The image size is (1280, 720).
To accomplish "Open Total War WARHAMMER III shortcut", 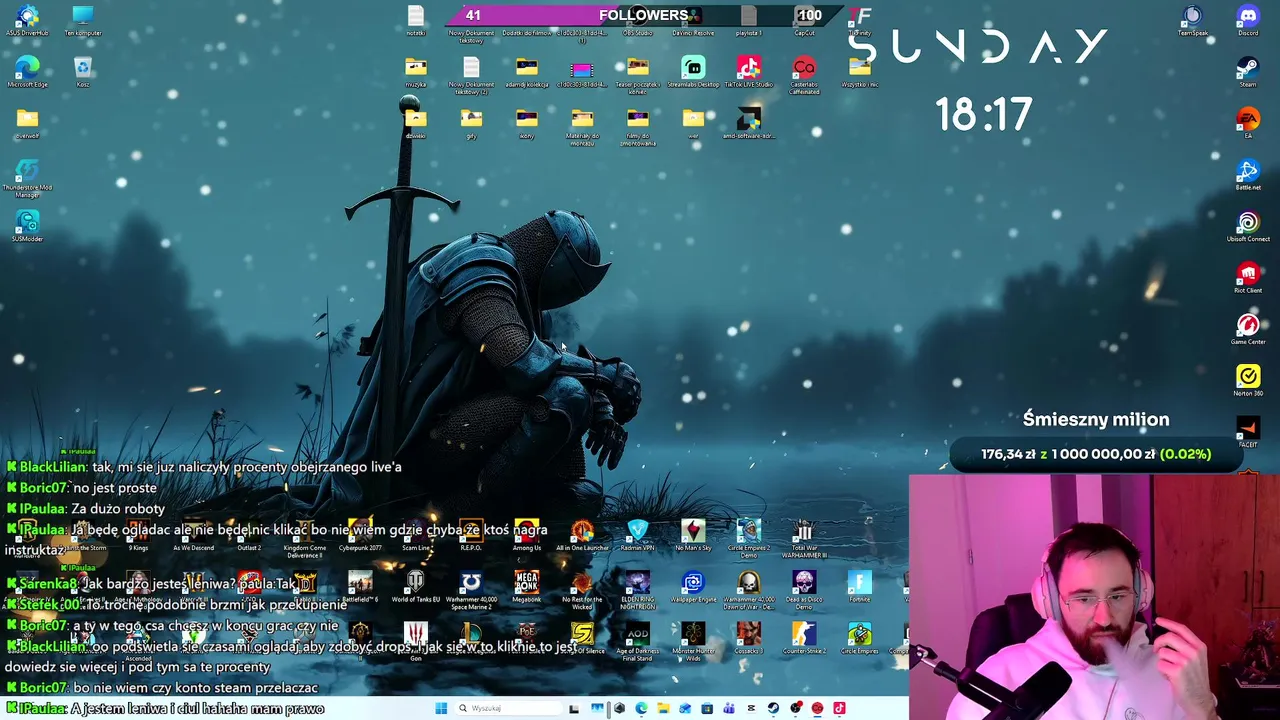I will pos(804,537).
